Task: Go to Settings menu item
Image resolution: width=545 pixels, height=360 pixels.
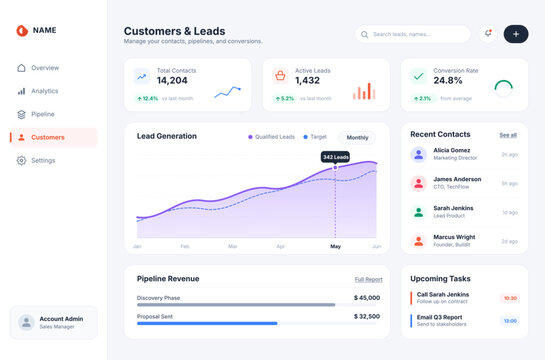Action: click(x=54, y=161)
